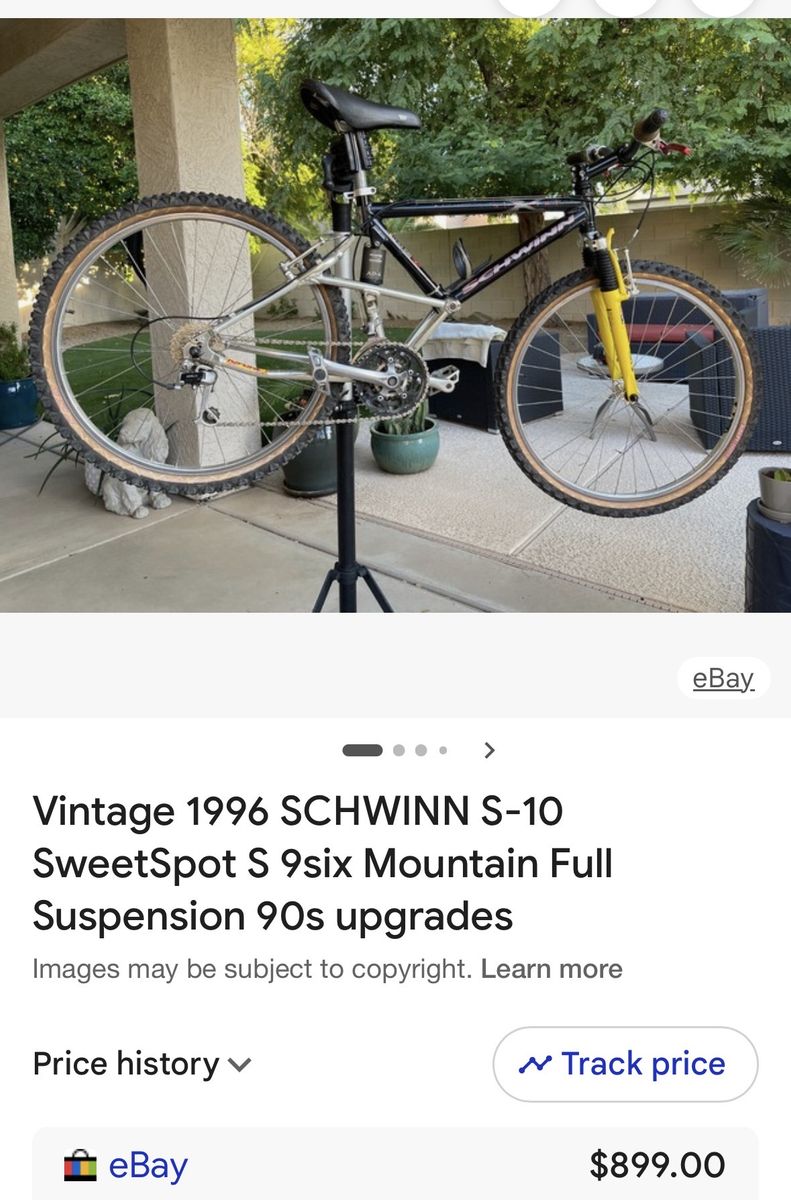This screenshot has width=791, height=1200.
Task: Open the Learn more copyright link
Action: [552, 969]
